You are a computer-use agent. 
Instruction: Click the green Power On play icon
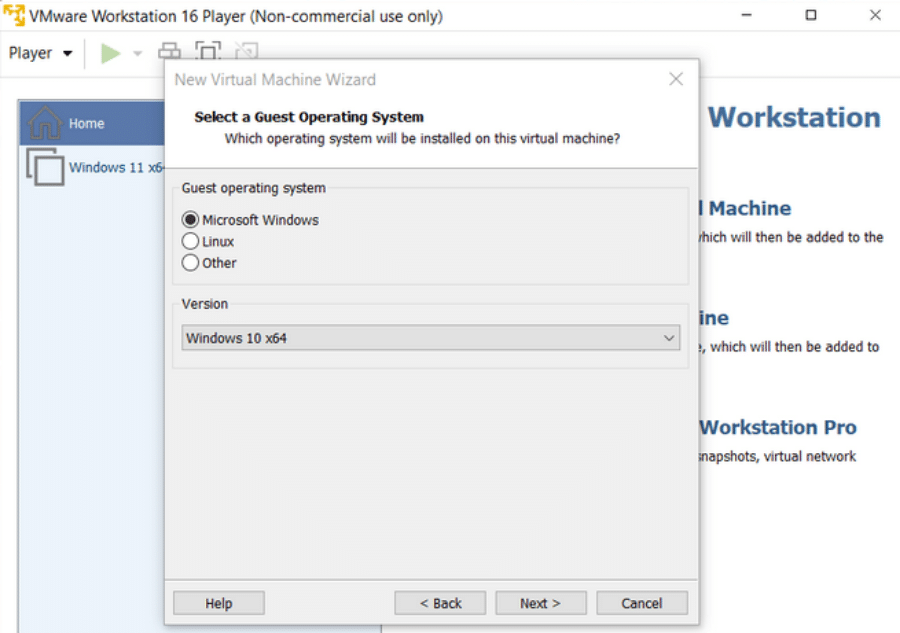[111, 53]
